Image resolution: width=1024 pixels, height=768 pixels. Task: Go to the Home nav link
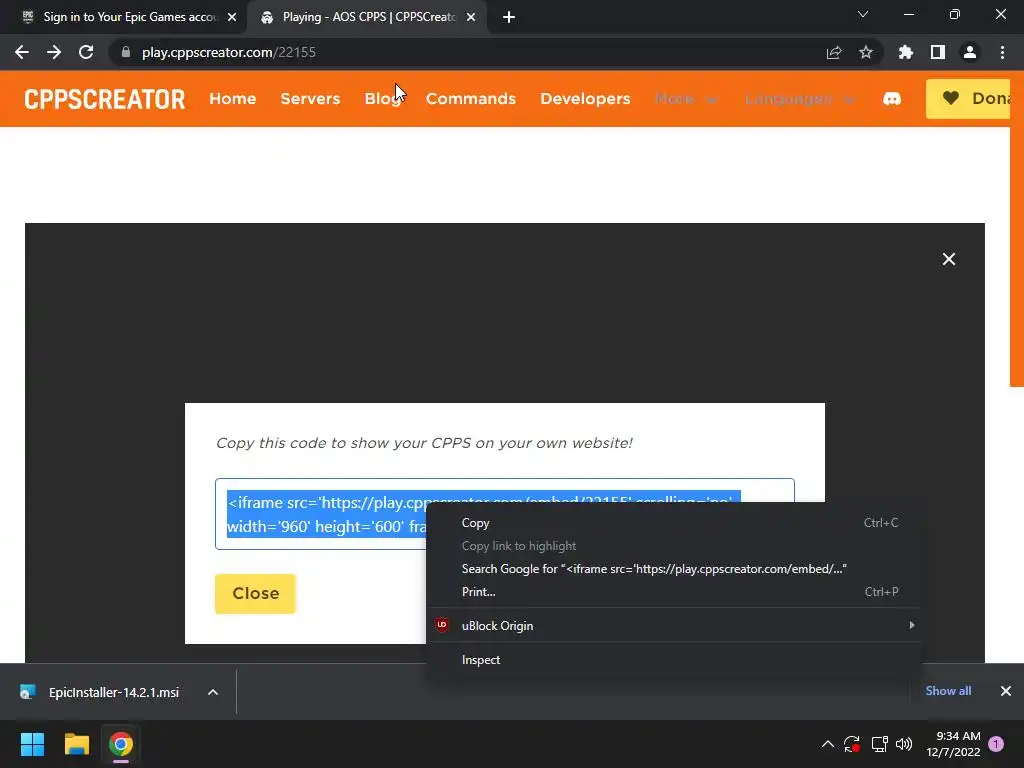click(x=232, y=99)
